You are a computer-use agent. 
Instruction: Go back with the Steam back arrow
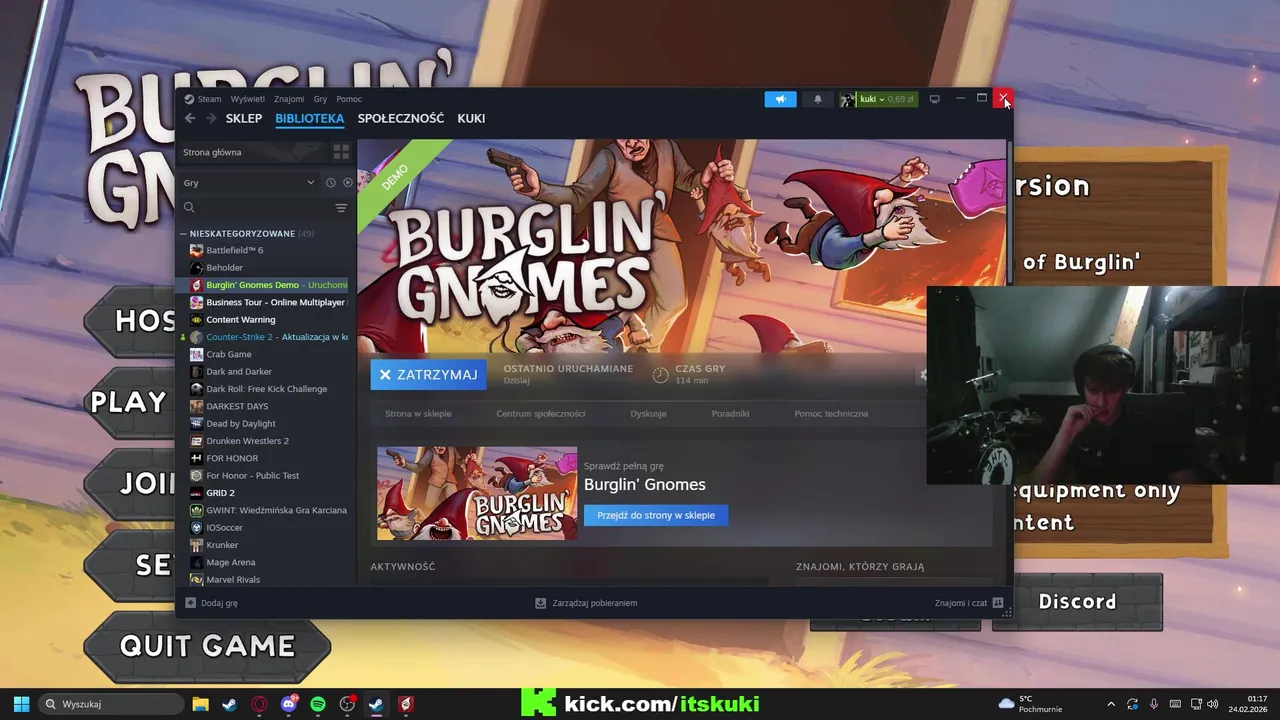point(190,118)
